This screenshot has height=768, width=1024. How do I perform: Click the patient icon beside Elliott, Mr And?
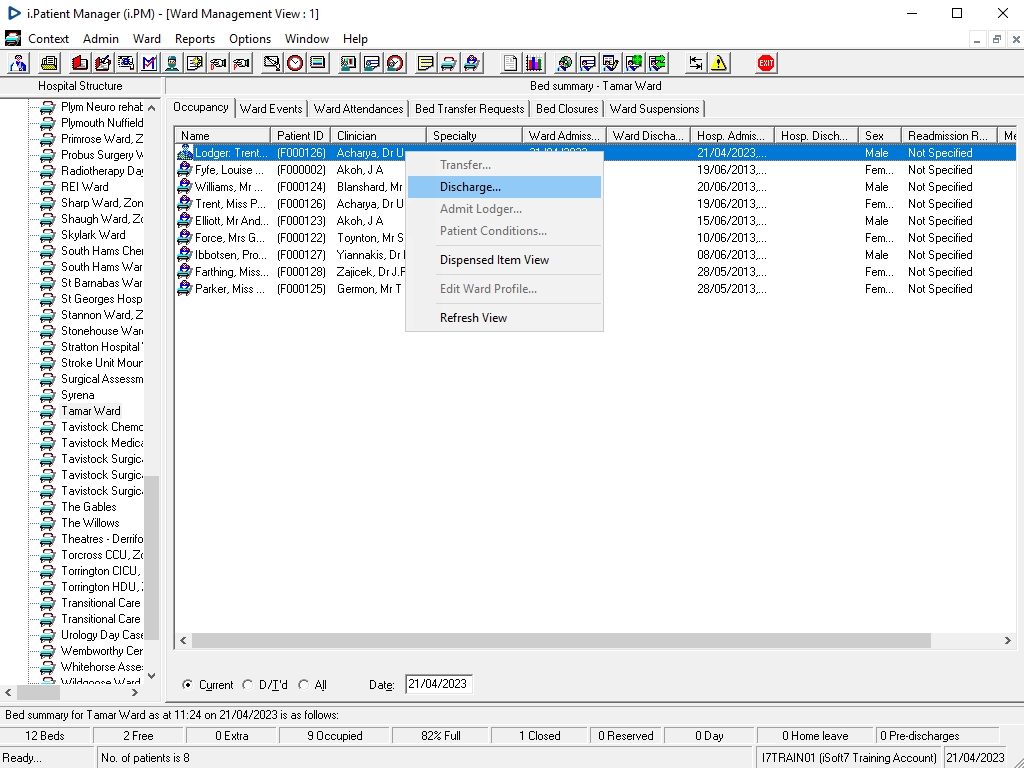[x=185, y=221]
